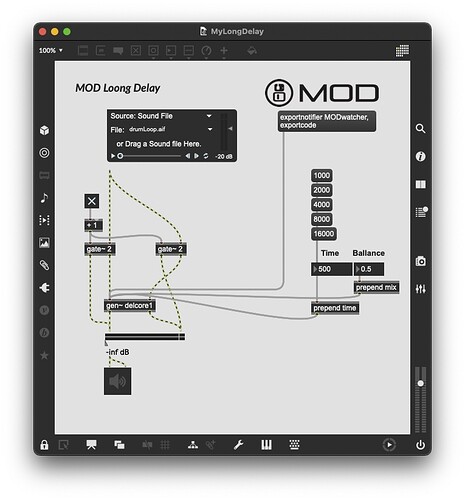Open button object dropdown in top toolbar
Screen dimensions: 464x500
(153, 51)
